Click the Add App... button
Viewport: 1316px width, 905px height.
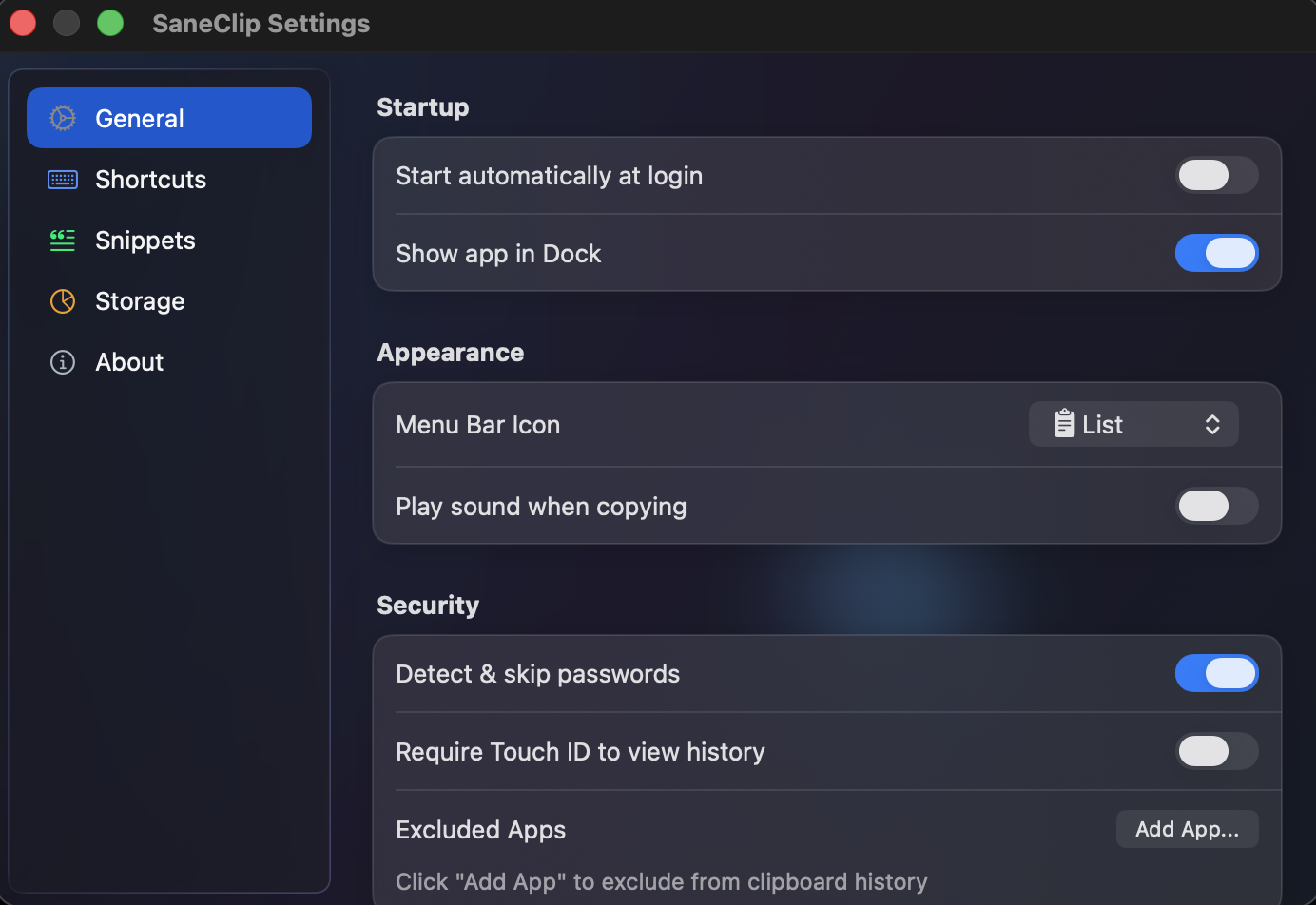point(1188,829)
